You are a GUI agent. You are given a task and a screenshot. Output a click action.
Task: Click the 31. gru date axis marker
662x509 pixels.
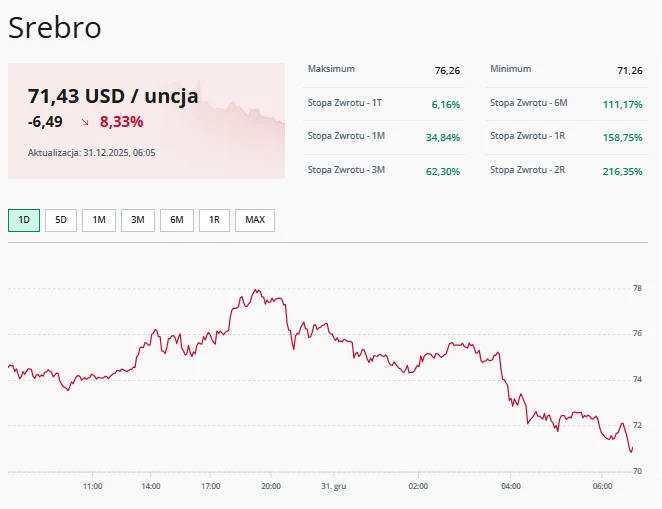[x=333, y=486]
